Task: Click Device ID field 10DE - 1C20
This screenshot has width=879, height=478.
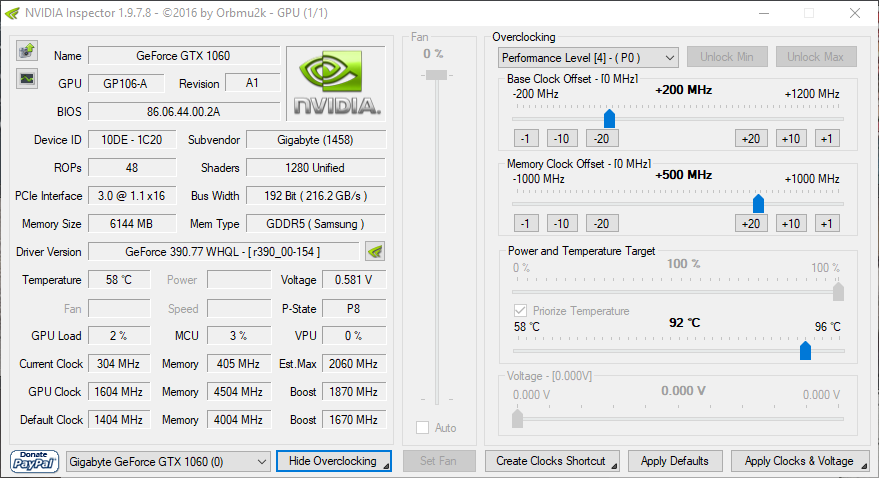Action: [x=132, y=140]
